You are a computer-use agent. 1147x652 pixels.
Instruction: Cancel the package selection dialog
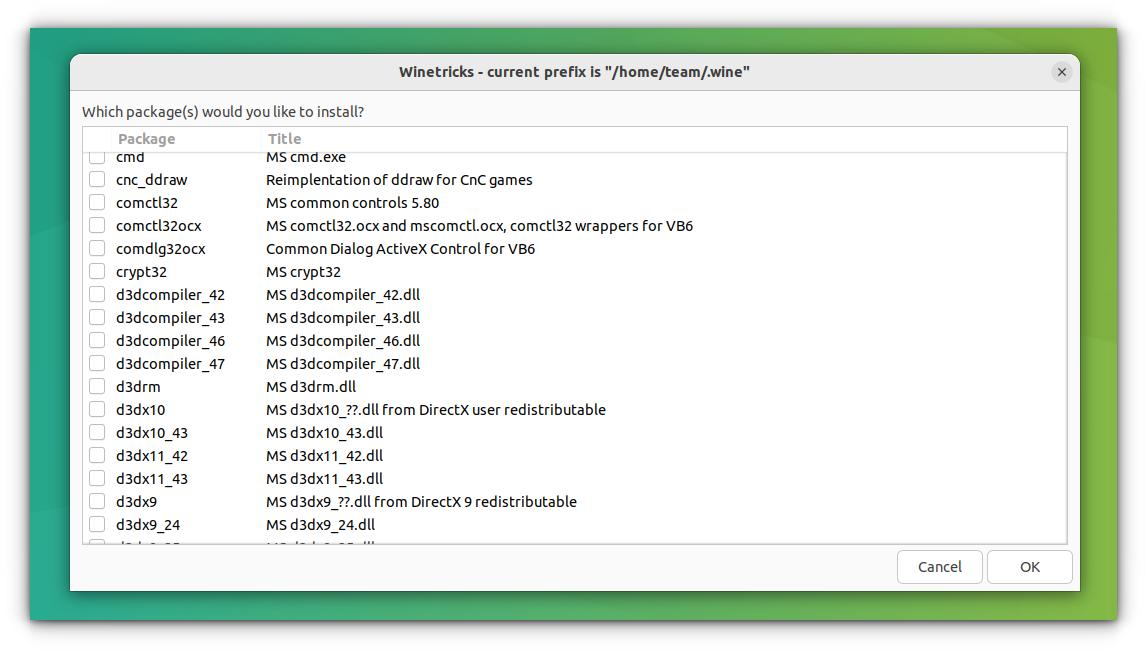coord(939,566)
